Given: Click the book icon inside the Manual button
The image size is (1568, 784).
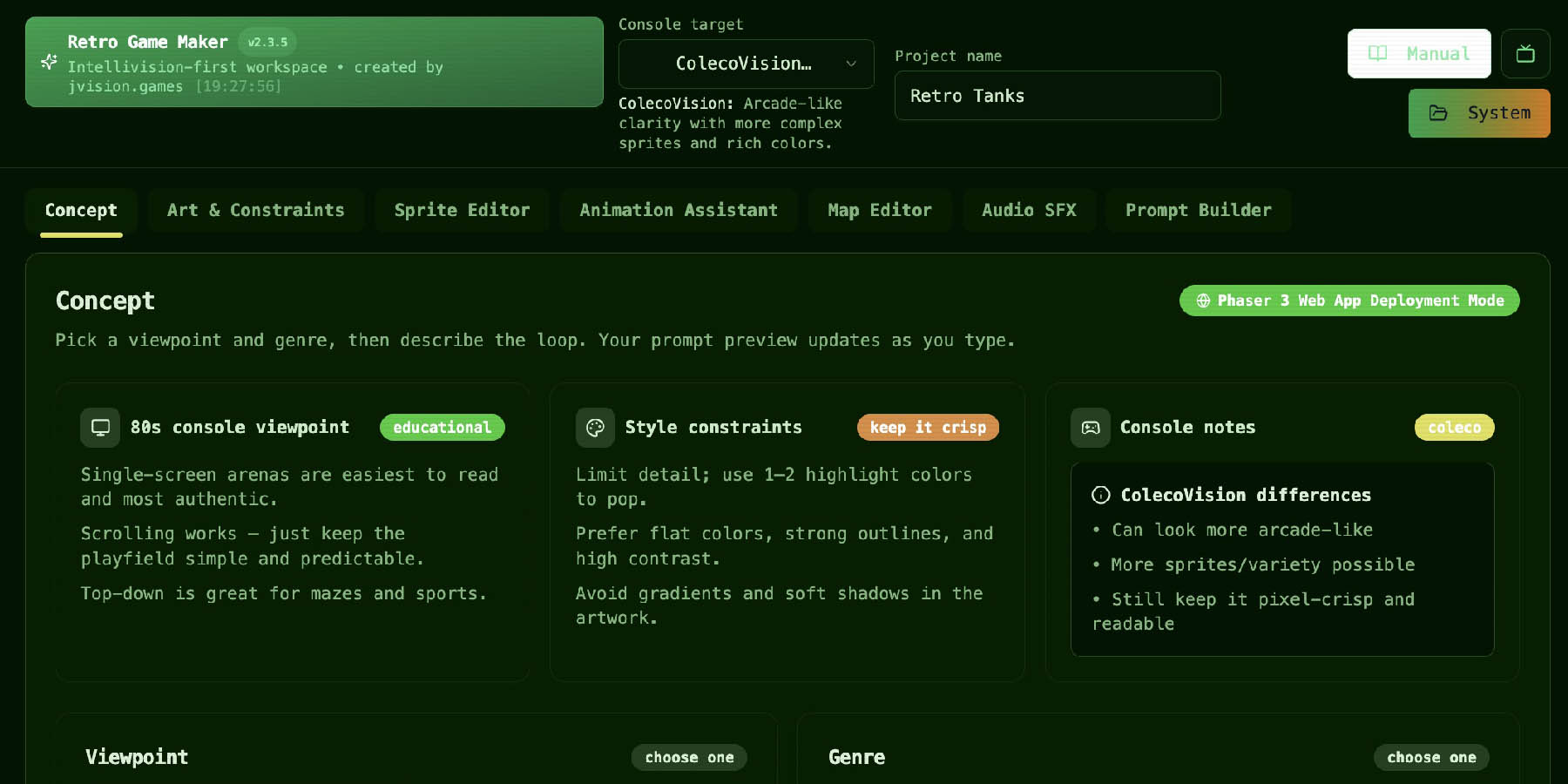Looking at the screenshot, I should point(1379,53).
